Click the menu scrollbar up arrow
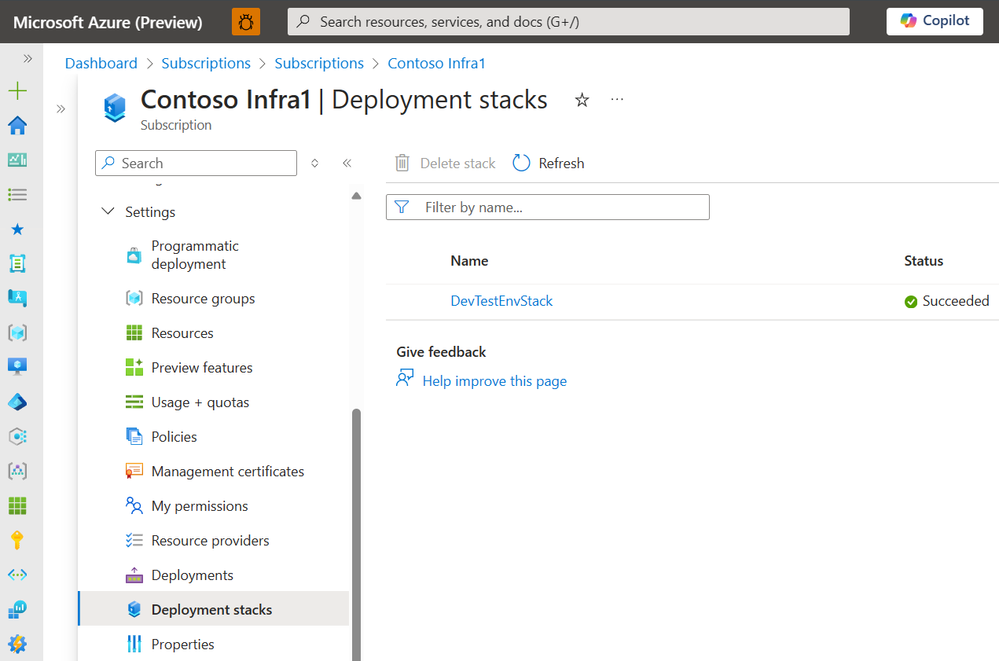This screenshot has height=661, width=999. coord(356,196)
